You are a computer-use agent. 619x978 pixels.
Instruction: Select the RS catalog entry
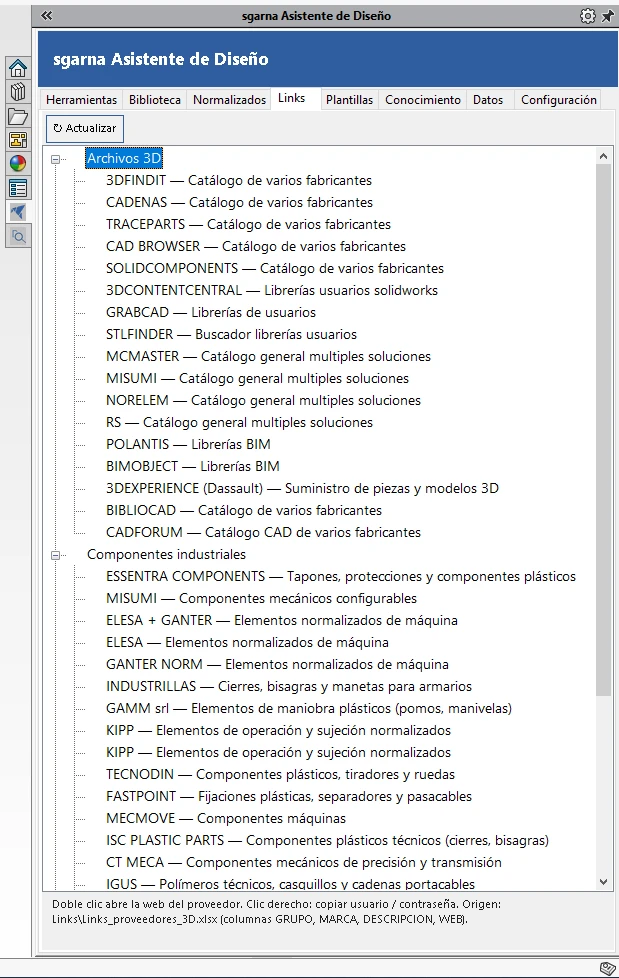pyautogui.click(x=239, y=422)
